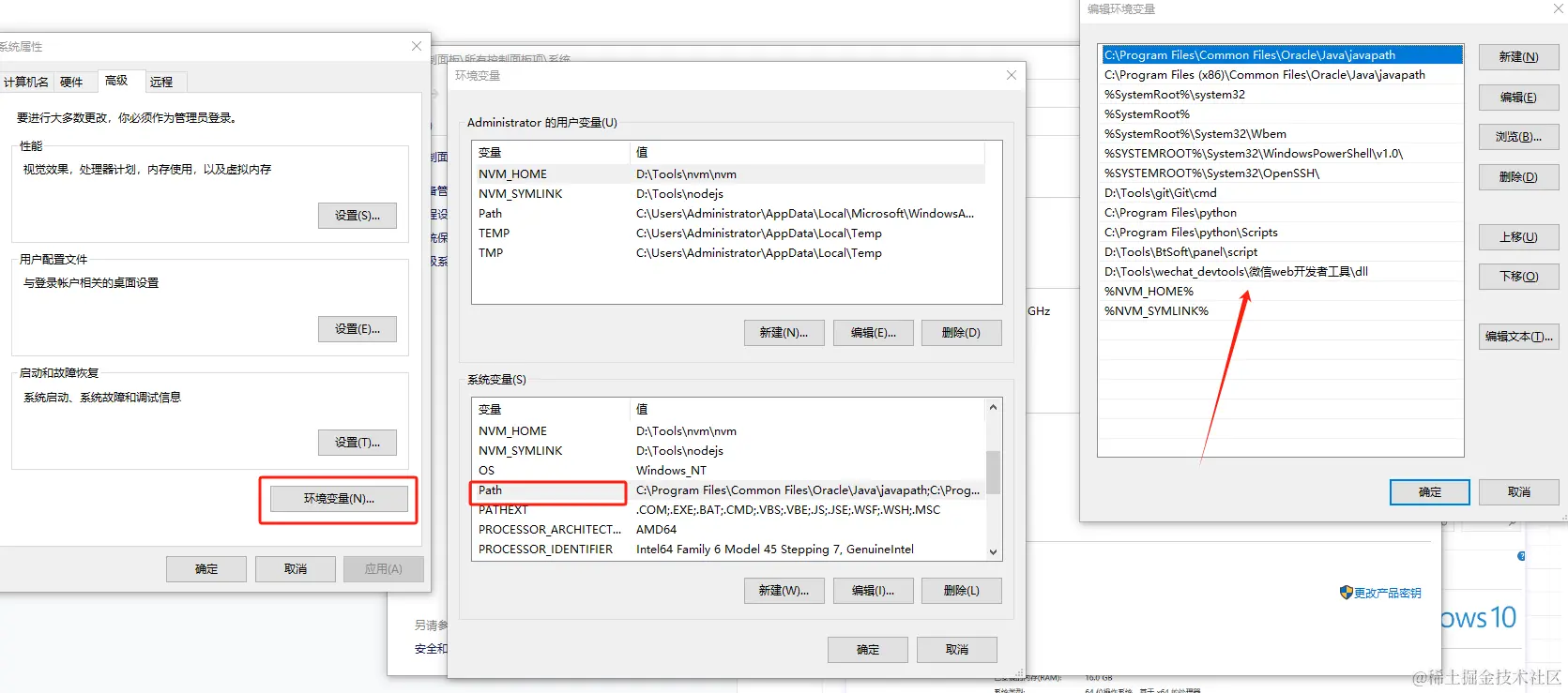Click 确定 in the 环境变量 dialog
This screenshot has height=693, width=1568.
(868, 650)
